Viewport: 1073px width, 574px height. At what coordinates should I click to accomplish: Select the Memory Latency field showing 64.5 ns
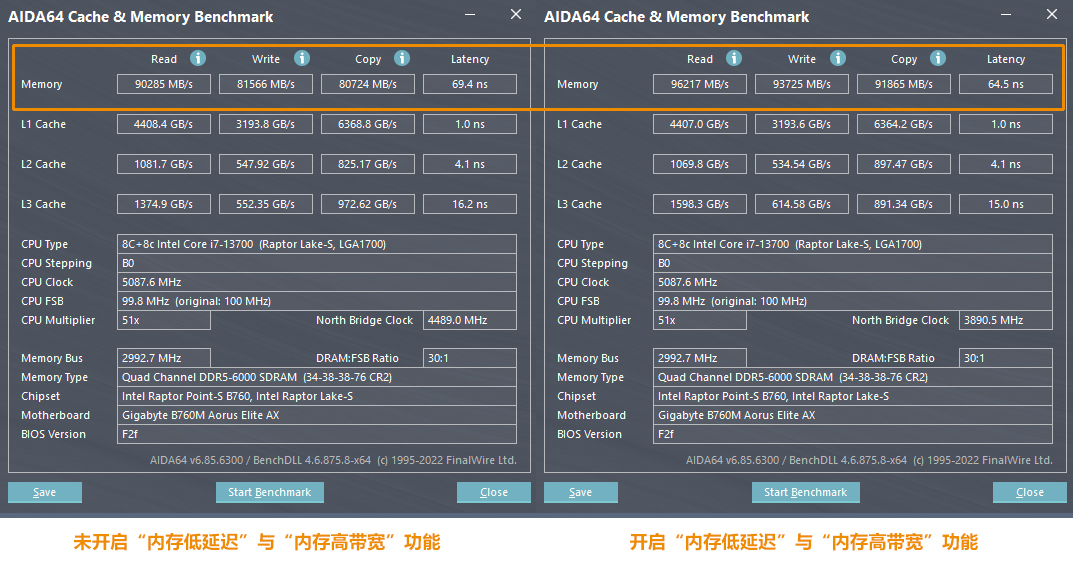click(1005, 85)
